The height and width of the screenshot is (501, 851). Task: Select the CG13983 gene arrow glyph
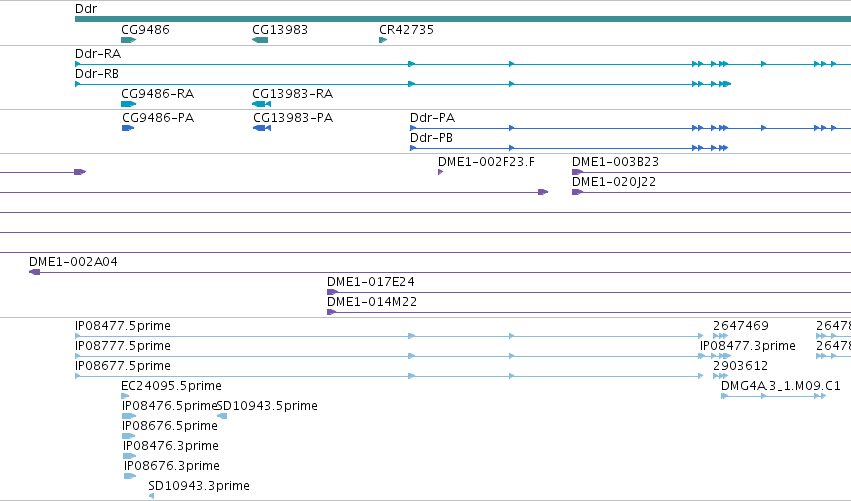[x=260, y=40]
